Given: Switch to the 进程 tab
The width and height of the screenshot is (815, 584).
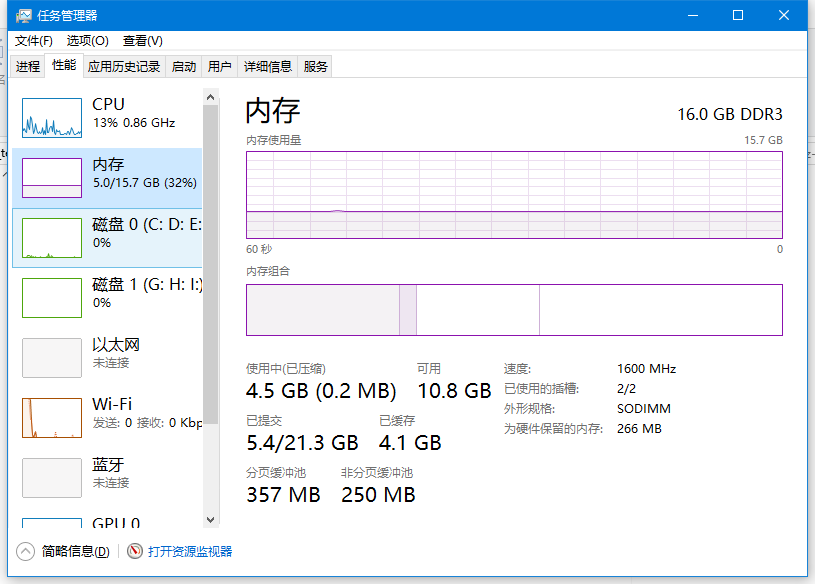Looking at the screenshot, I should click(28, 67).
